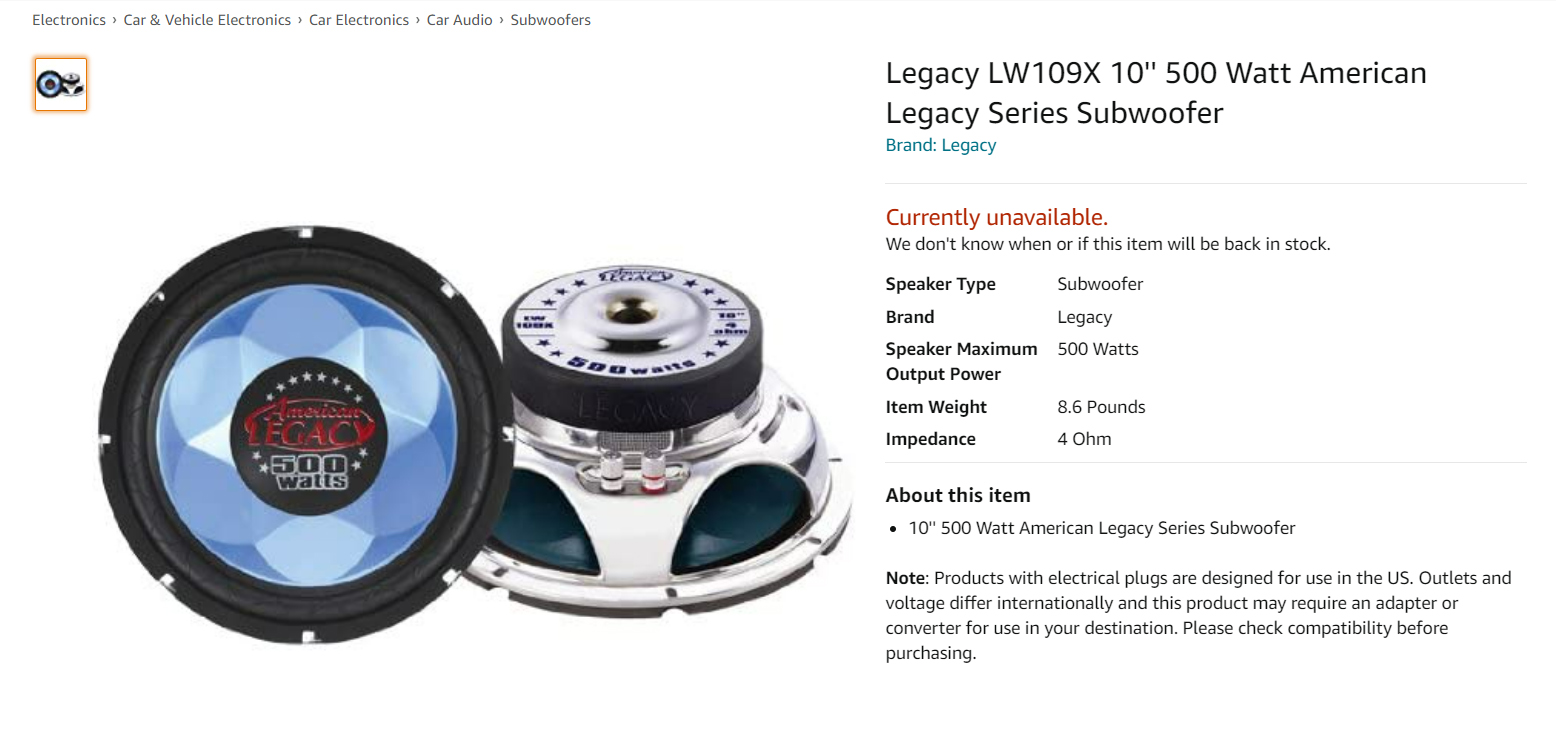
Task: Navigate to Car Audio breadcrumb
Action: pyautogui.click(x=459, y=20)
